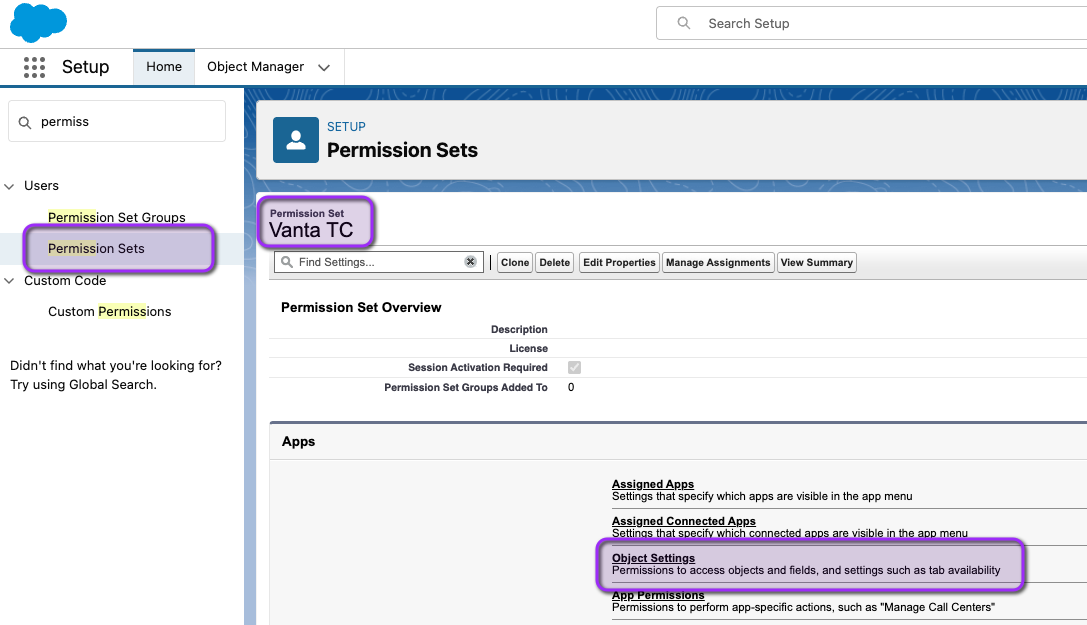
Task: Open the Object Settings link
Action: tap(653, 558)
